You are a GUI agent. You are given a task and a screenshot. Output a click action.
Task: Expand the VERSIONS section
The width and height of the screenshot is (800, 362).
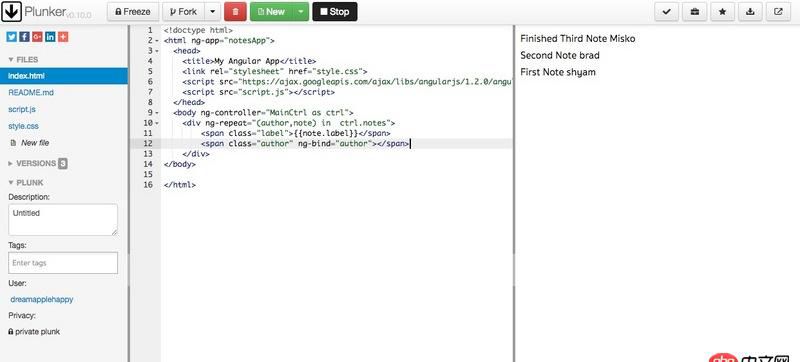click(37, 164)
